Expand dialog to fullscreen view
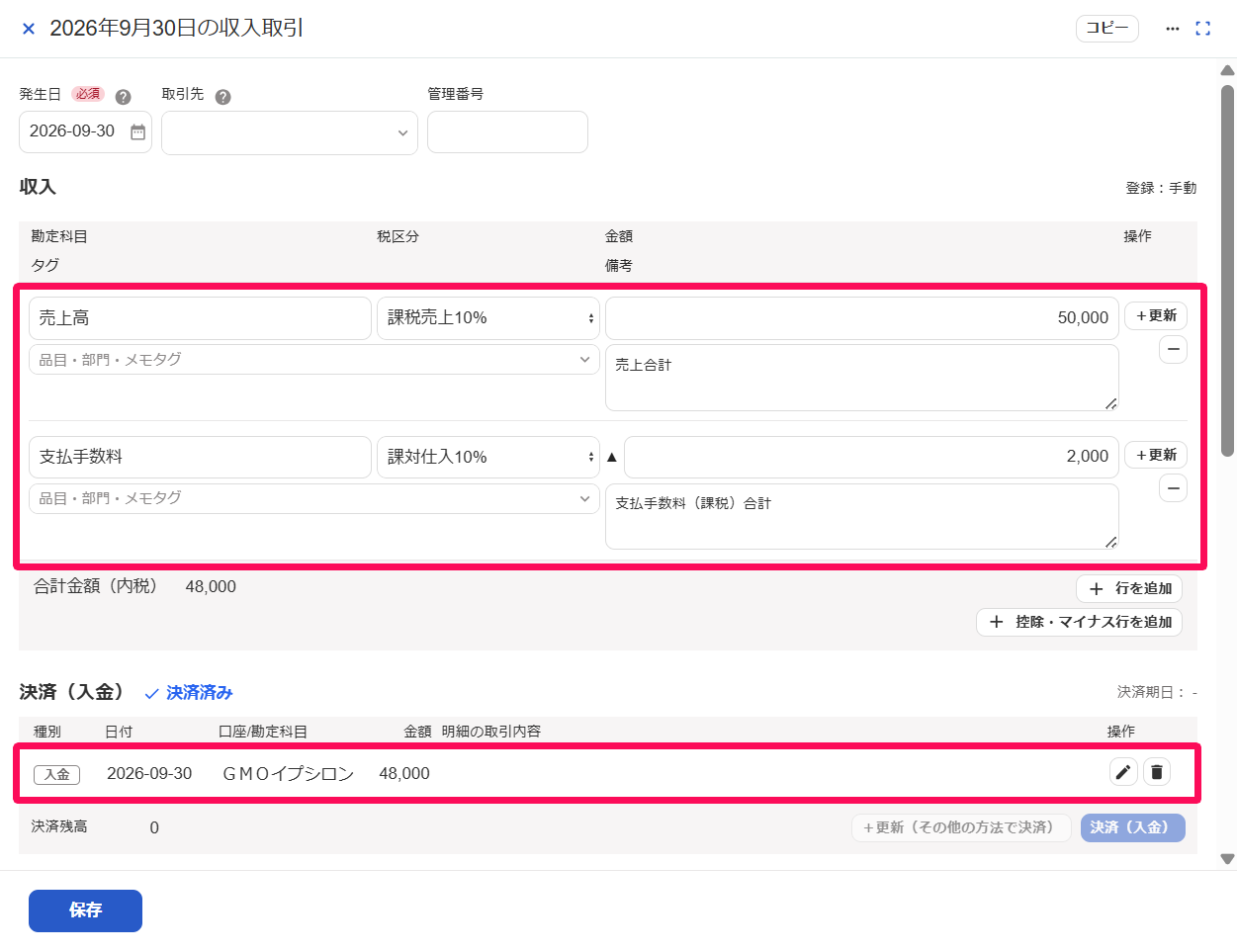Viewport: 1237px width, 952px height. (x=1202, y=29)
